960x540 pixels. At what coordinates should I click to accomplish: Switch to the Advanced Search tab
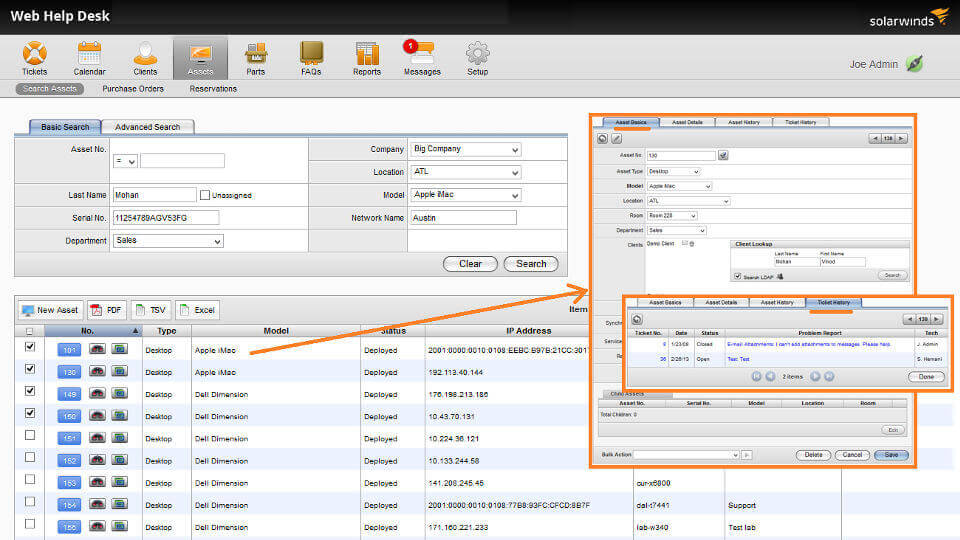click(x=148, y=127)
